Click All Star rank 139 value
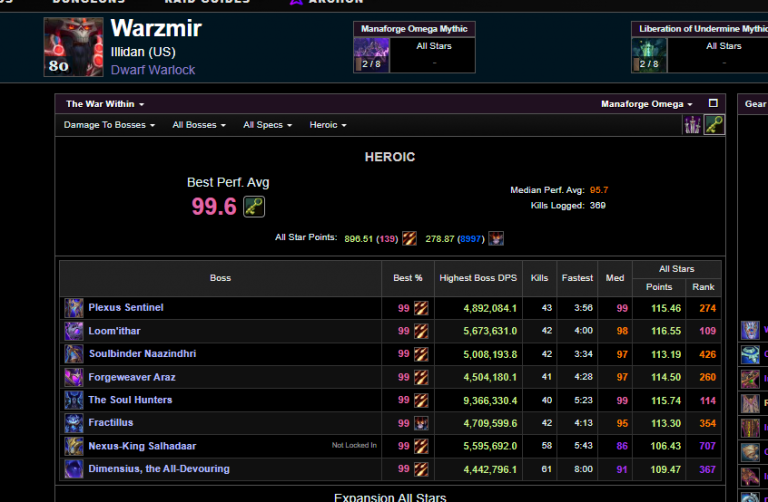Image resolution: width=768 pixels, height=502 pixels. click(387, 239)
